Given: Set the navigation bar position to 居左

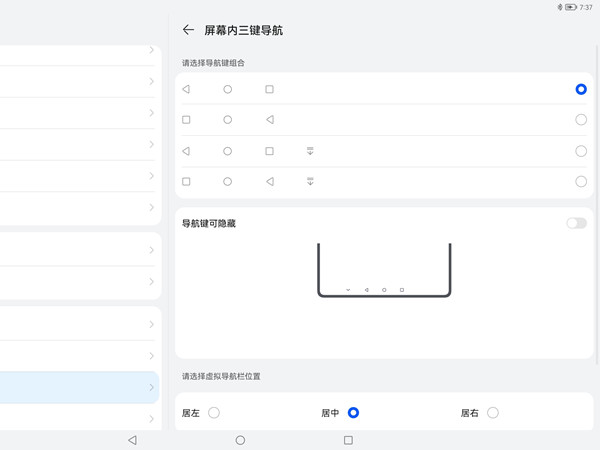Looking at the screenshot, I should (214, 412).
